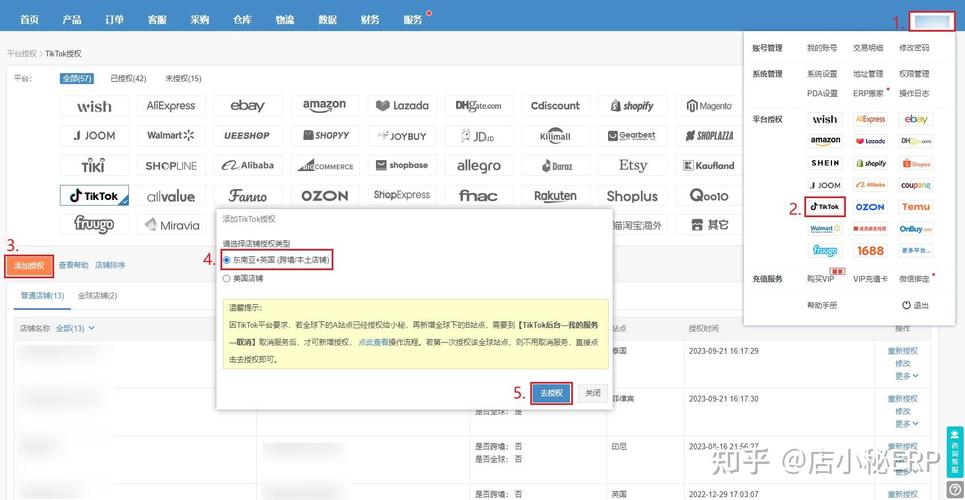Follow the 点此查看 link in the tip

point(373,341)
